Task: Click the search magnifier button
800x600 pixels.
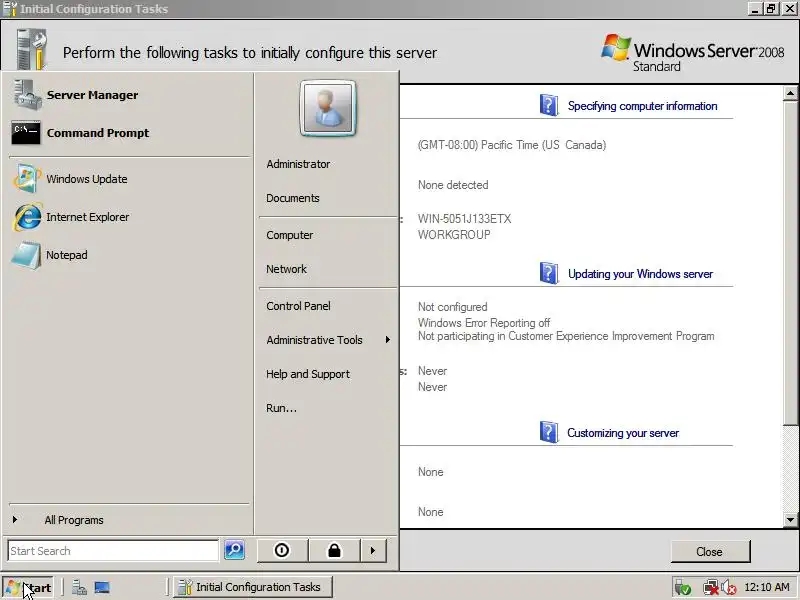Action: click(x=235, y=550)
